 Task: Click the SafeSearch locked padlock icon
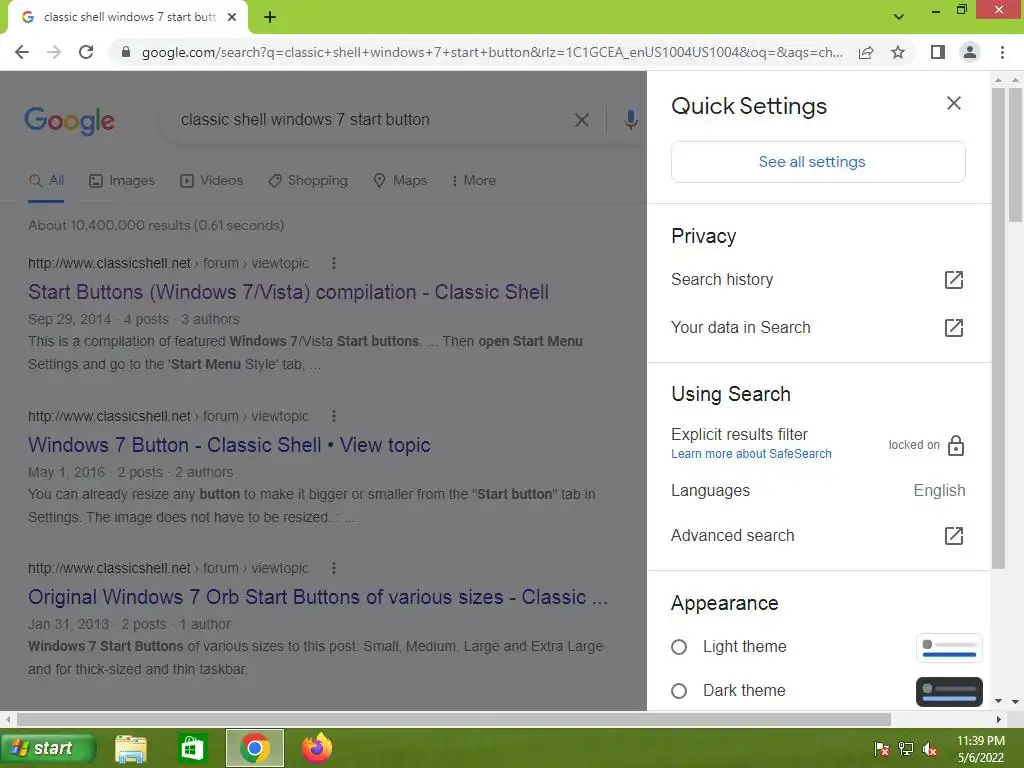click(x=955, y=445)
